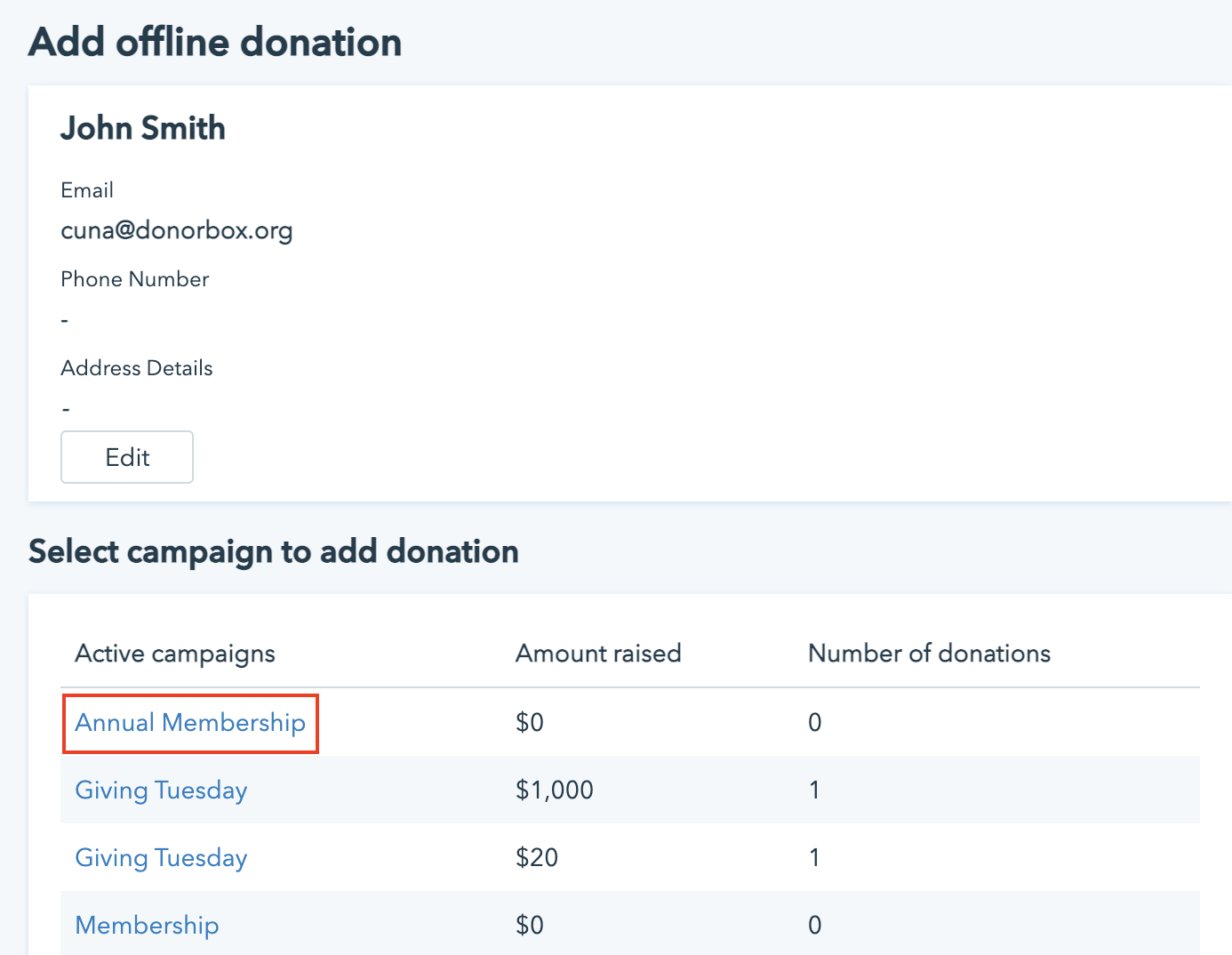
Task: Select Giving Tuesday campaign with $20 raised
Action: (161, 858)
